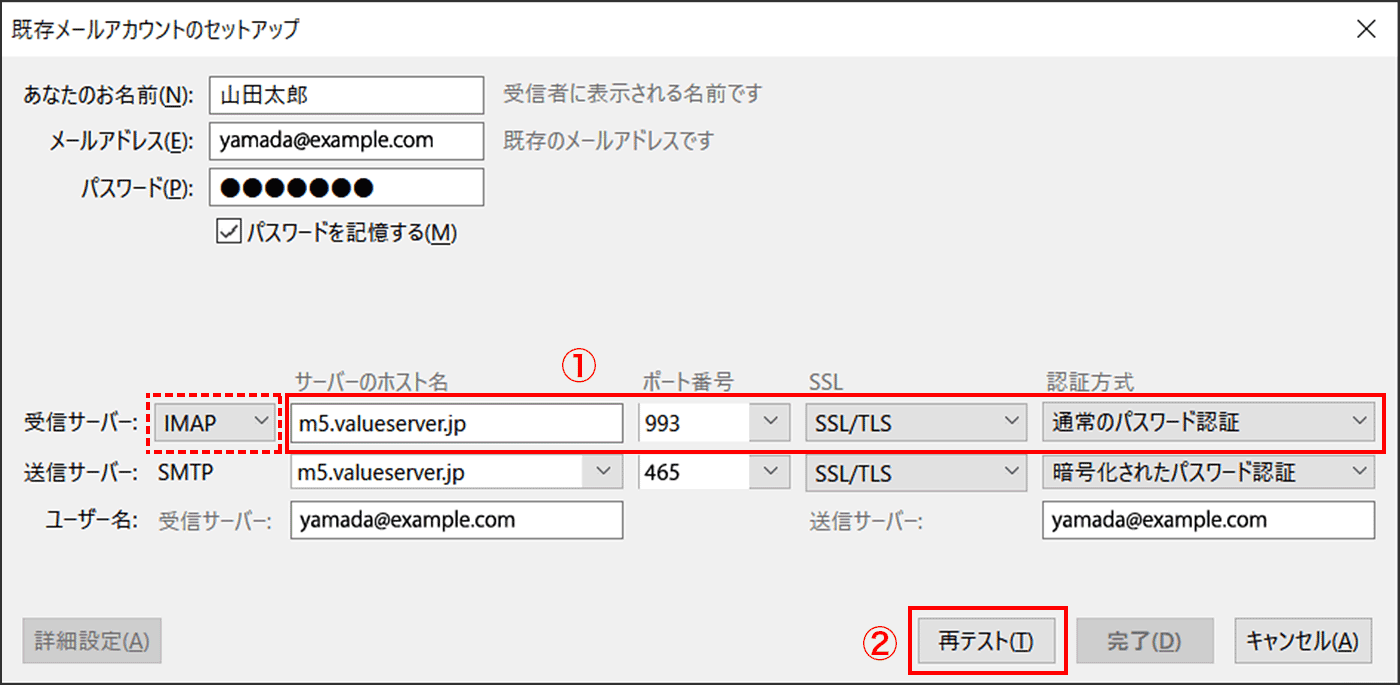This screenshot has height=685, width=1400.
Task: Click the SSL column header
Action: click(x=825, y=382)
